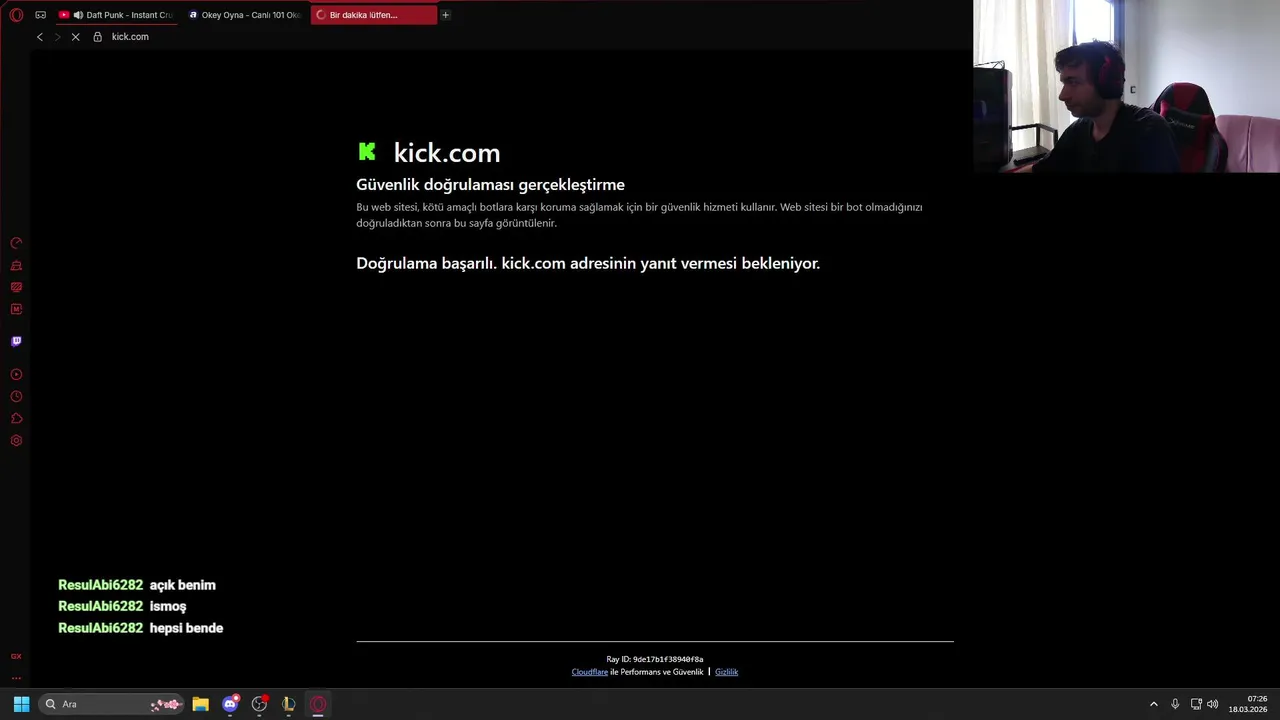Switch to the Okey Oyna tab
The image size is (1280, 720).
pos(245,15)
